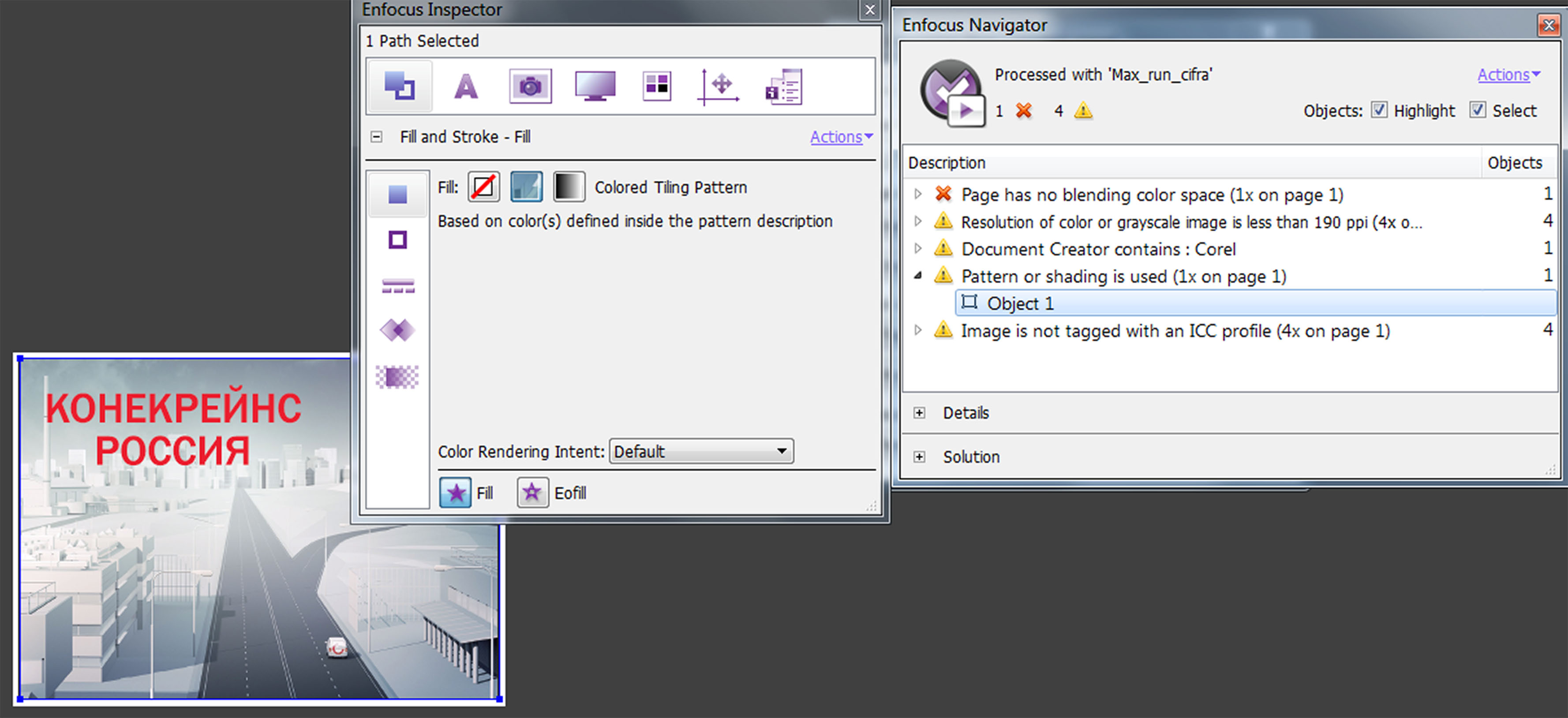
Task: Open the Separations color grid icon
Action: click(x=657, y=86)
